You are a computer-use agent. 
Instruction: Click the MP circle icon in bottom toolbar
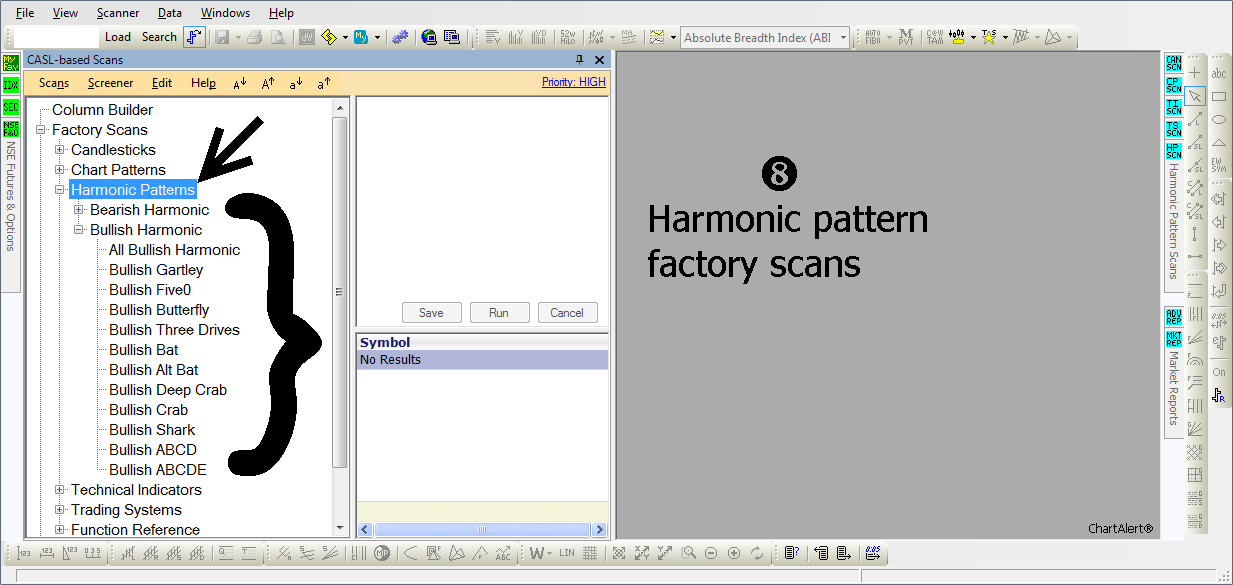click(382, 553)
